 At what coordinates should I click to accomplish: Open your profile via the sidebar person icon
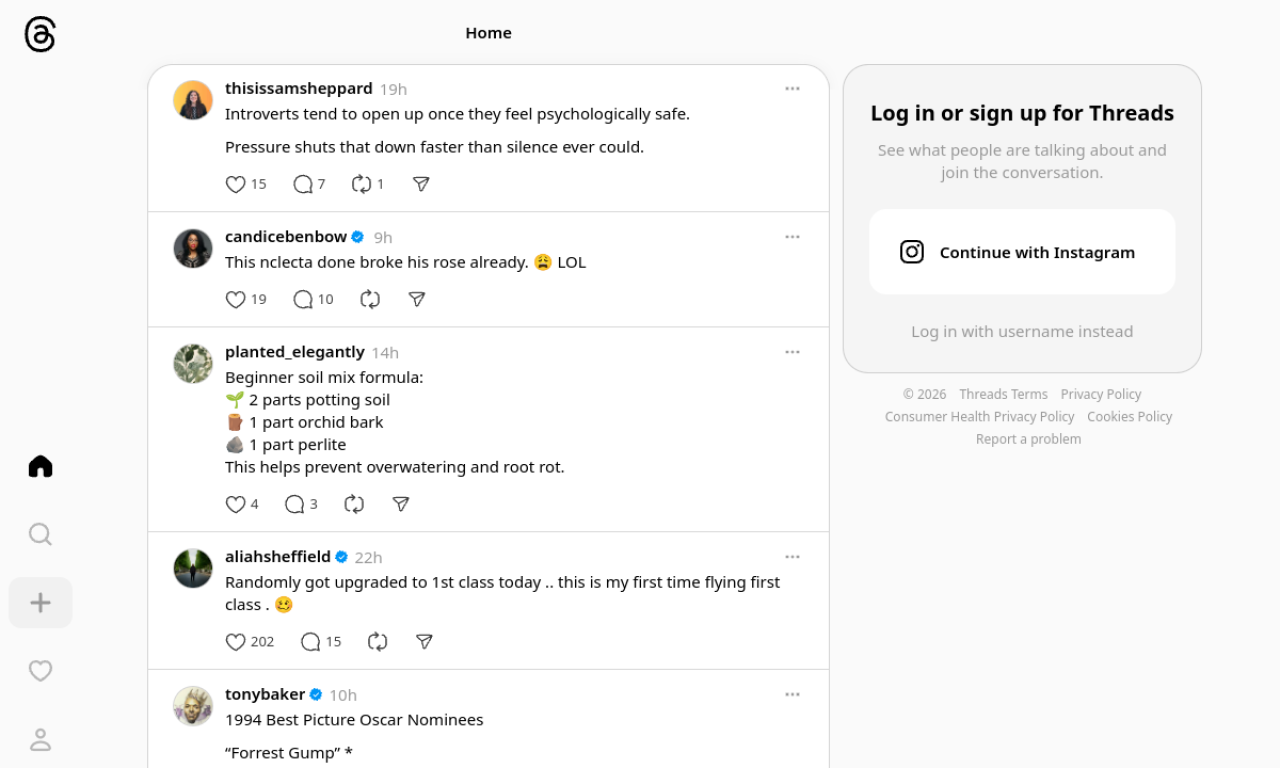40,738
